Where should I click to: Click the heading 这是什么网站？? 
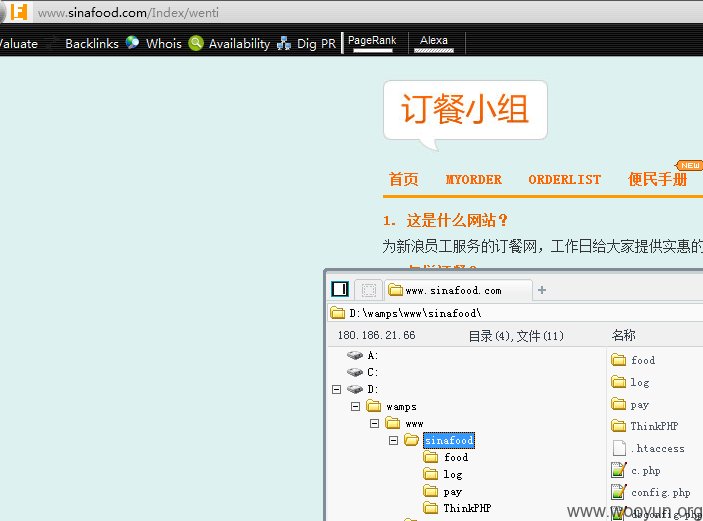[457, 220]
